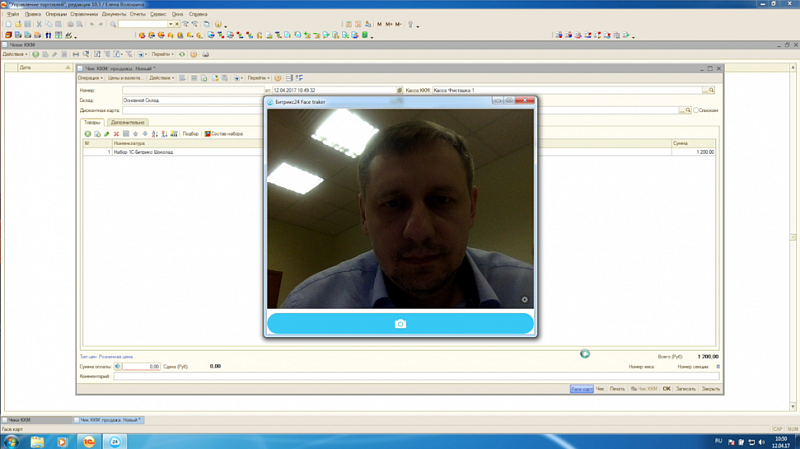
Task: Click the Тип цен: Розничная цена link
Action: coord(106,357)
